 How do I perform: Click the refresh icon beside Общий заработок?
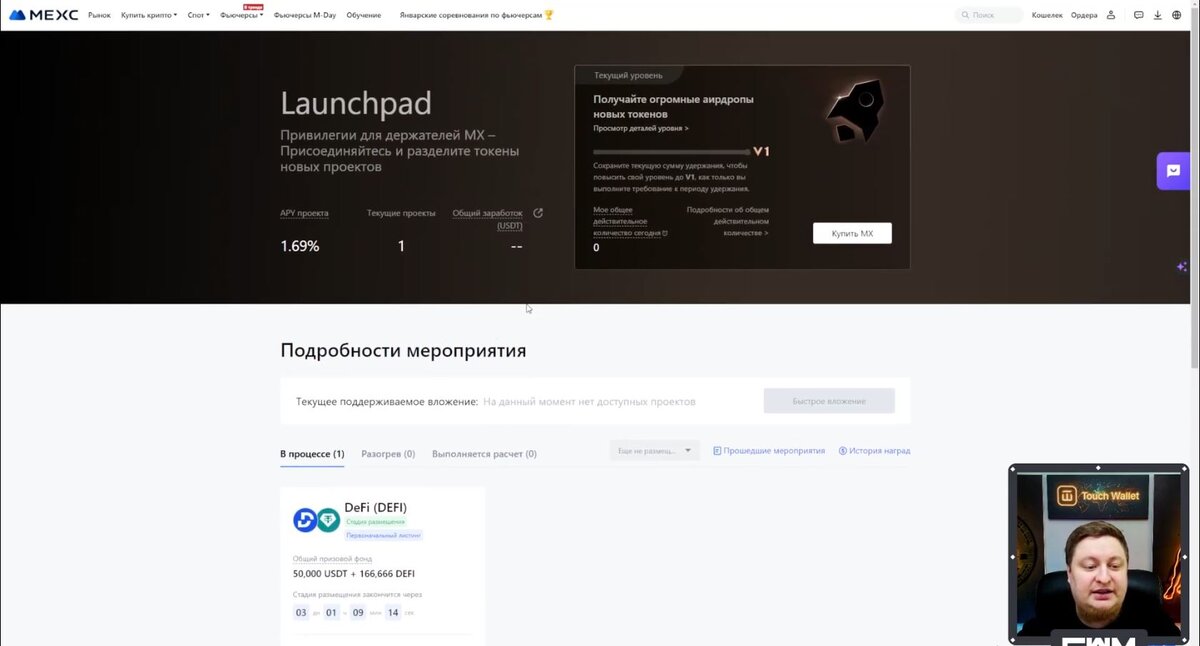point(538,213)
